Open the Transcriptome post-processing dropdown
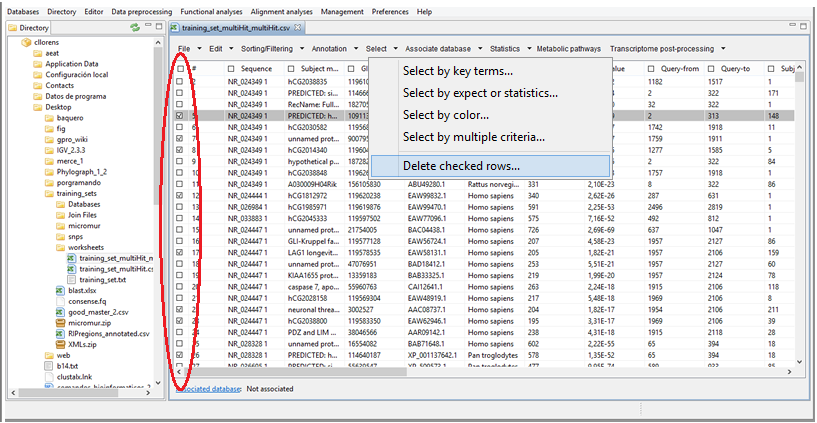817x423 pixels. coord(723,48)
